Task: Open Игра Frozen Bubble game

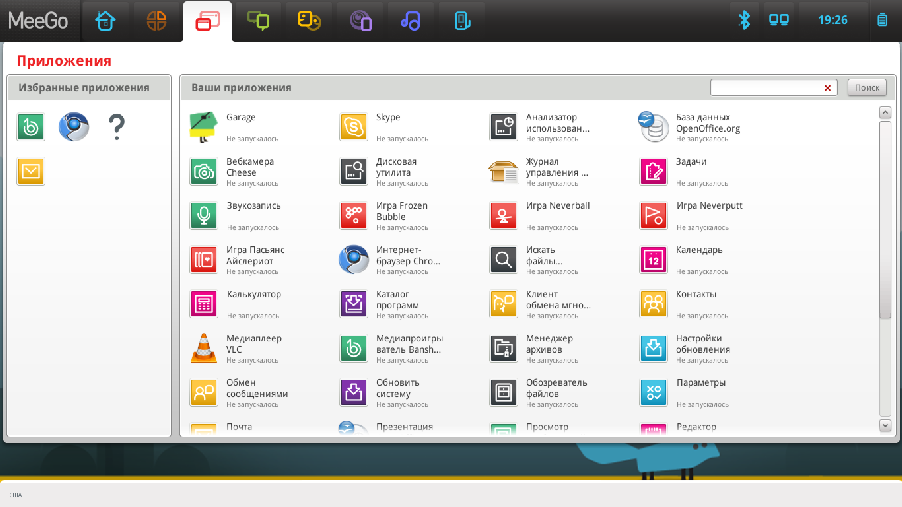Action: click(353, 215)
